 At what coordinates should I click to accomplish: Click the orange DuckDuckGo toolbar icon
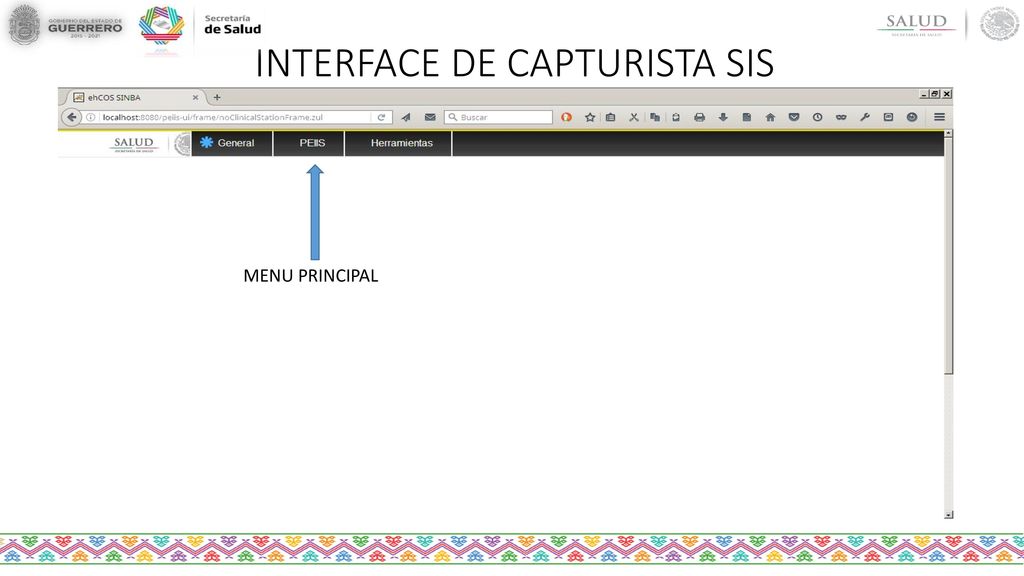coord(566,118)
